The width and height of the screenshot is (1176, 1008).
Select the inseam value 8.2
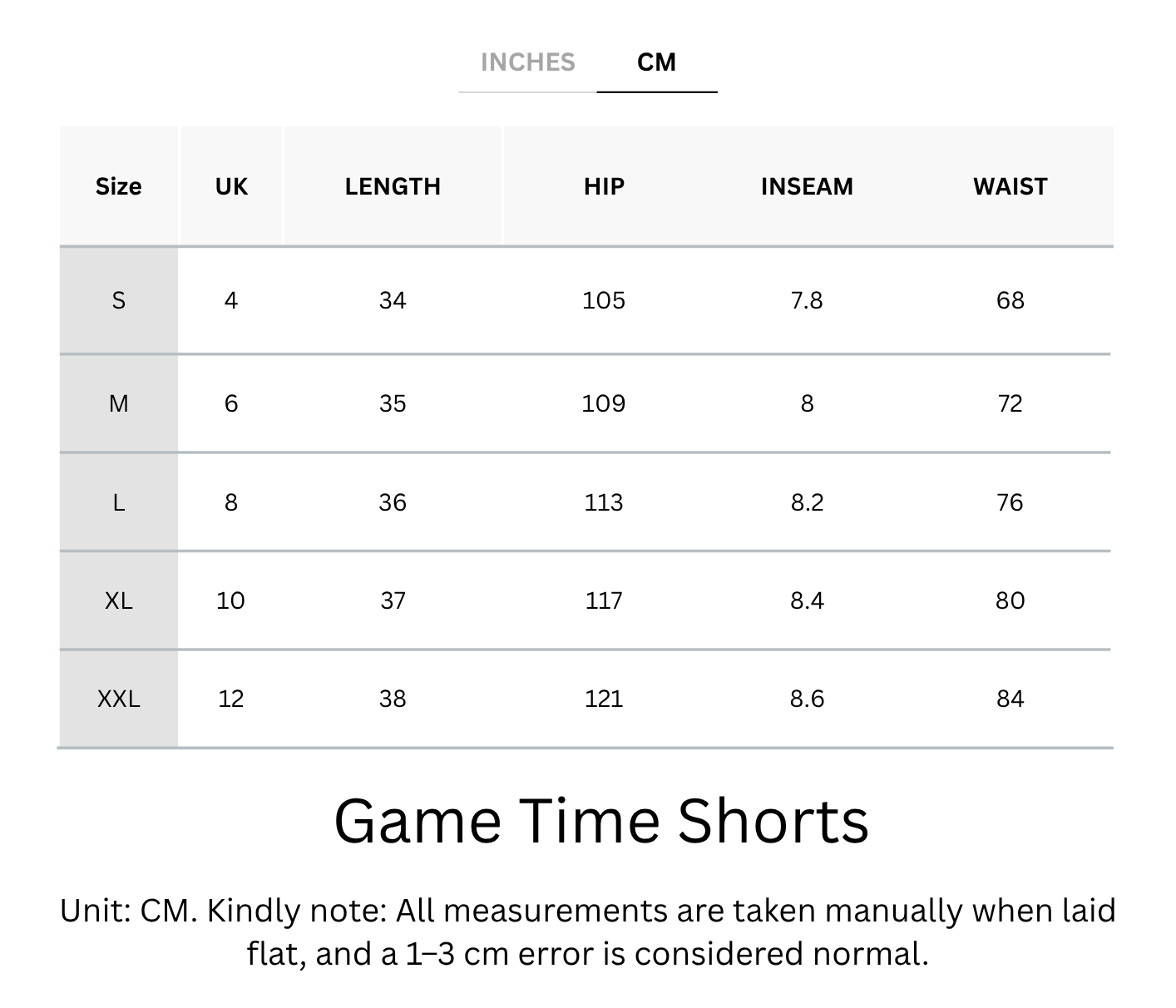click(x=807, y=502)
